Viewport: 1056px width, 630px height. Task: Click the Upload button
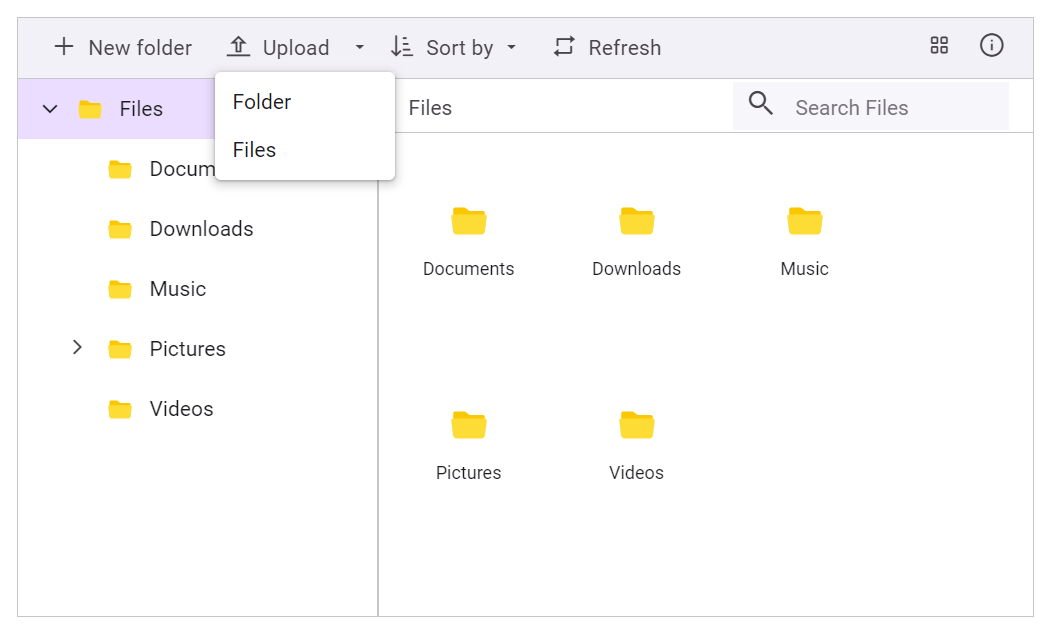tap(278, 47)
